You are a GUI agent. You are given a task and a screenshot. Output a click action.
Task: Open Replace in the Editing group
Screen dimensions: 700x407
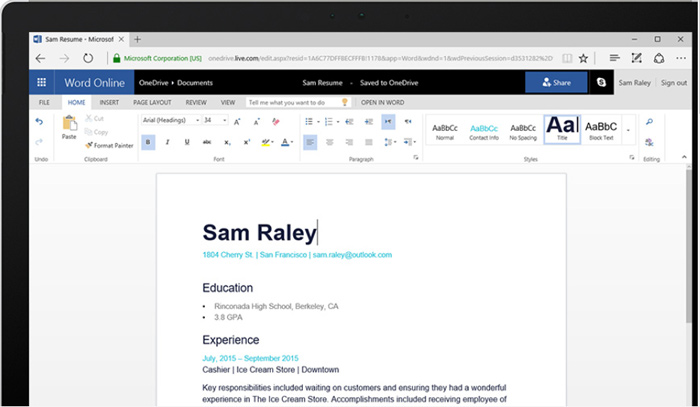coord(650,142)
